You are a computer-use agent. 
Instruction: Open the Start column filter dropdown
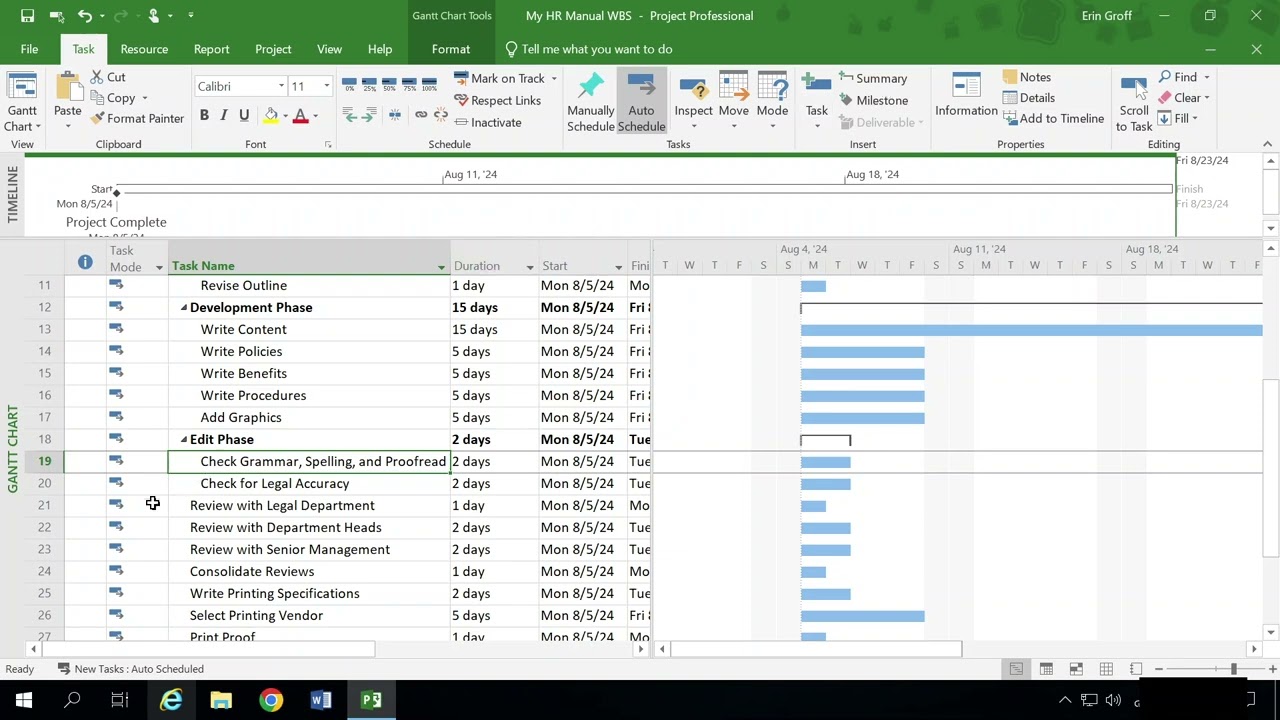pyautogui.click(x=619, y=267)
